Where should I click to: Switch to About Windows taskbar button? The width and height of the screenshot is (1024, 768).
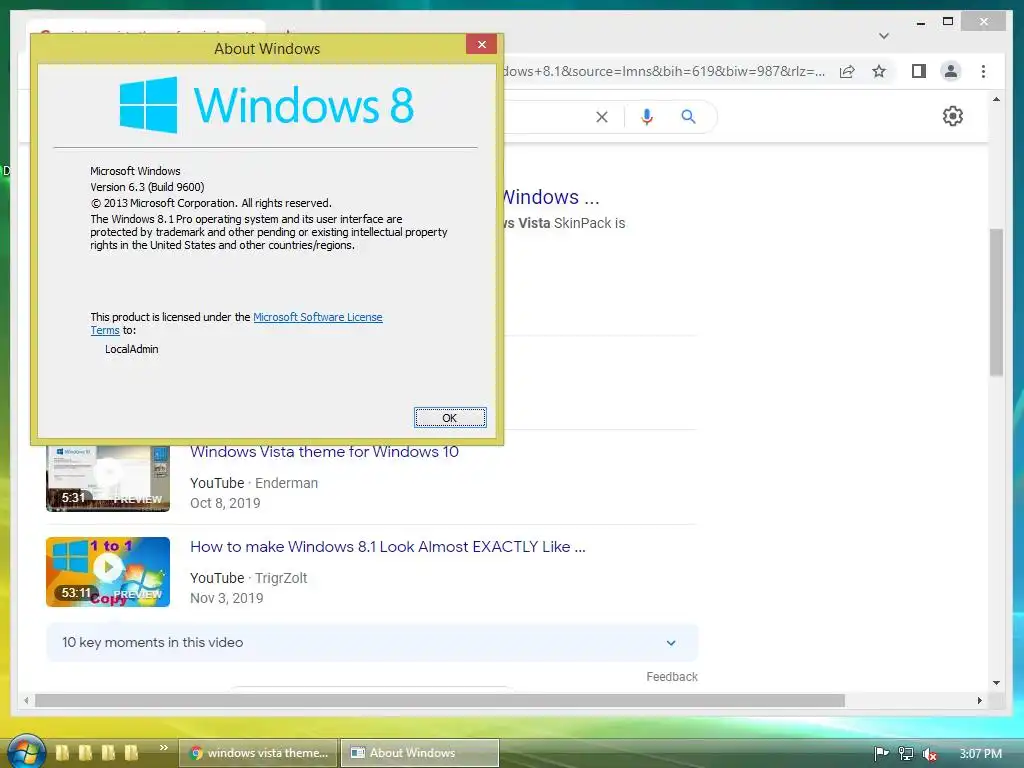click(420, 753)
